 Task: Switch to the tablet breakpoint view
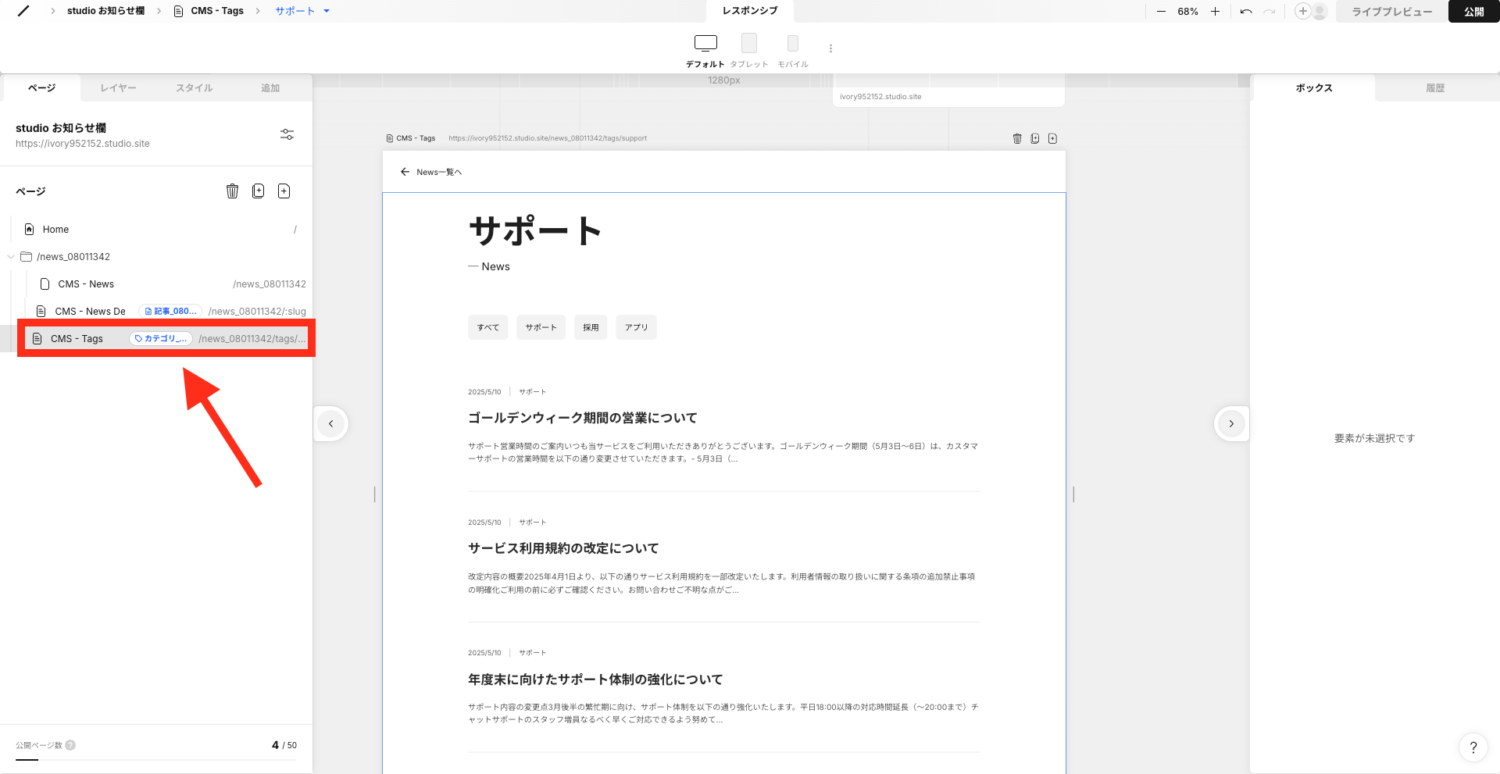coord(748,45)
